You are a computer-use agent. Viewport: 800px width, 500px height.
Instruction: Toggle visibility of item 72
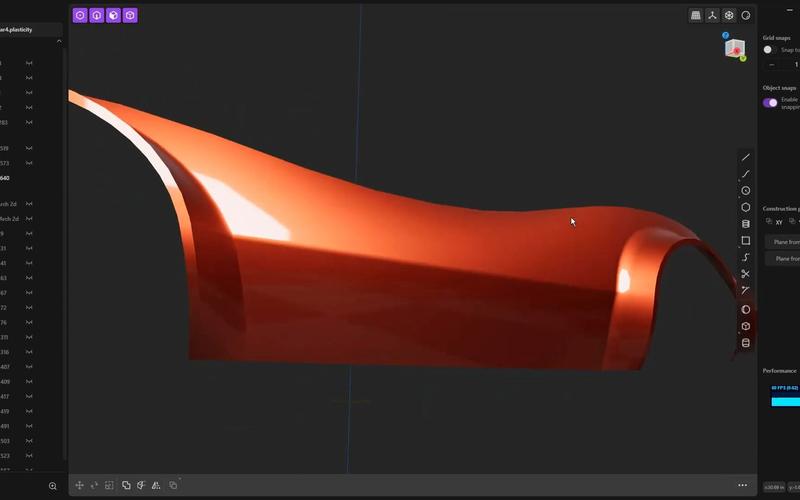point(29,308)
